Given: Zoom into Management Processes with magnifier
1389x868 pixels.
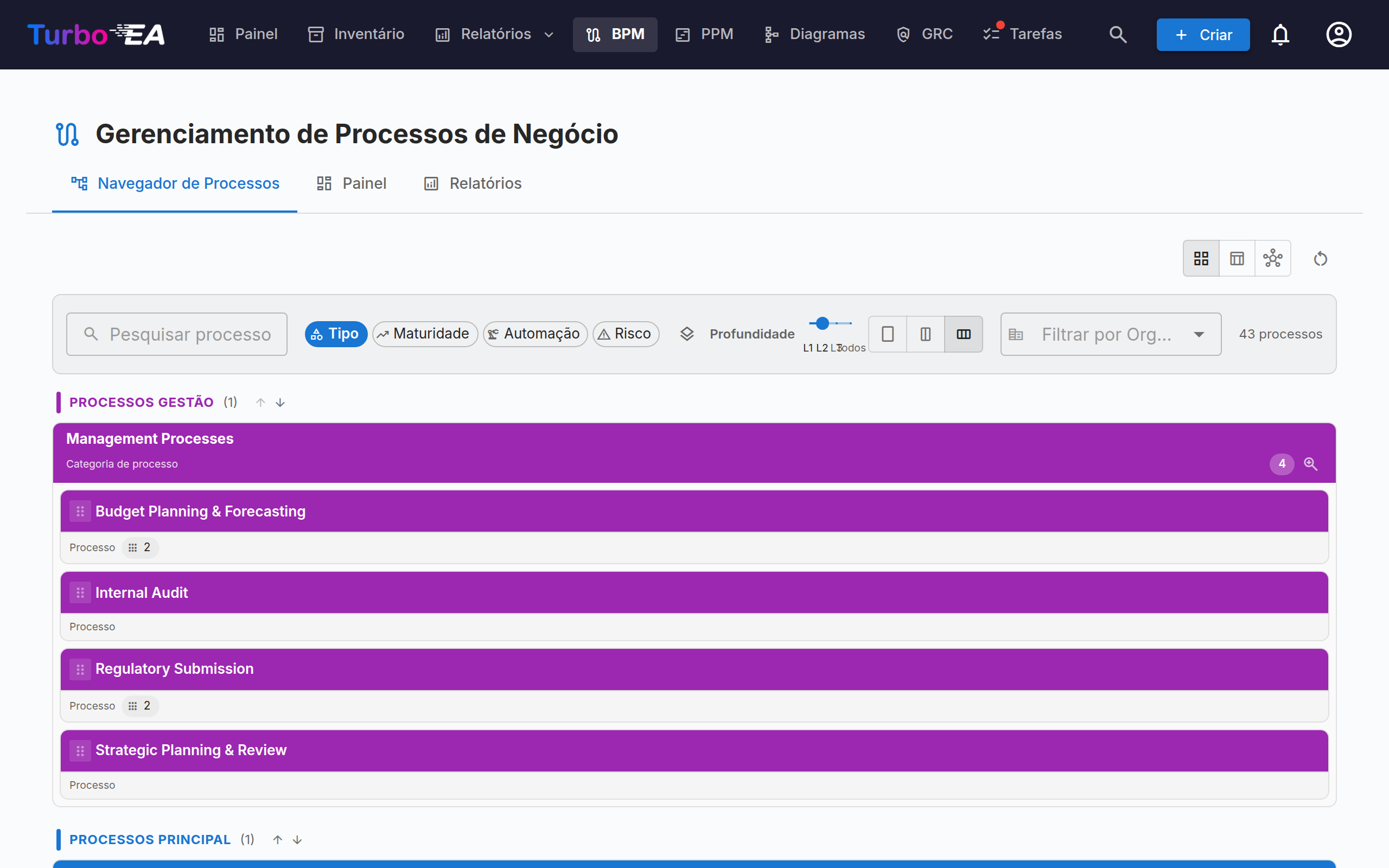Looking at the screenshot, I should [1310, 464].
